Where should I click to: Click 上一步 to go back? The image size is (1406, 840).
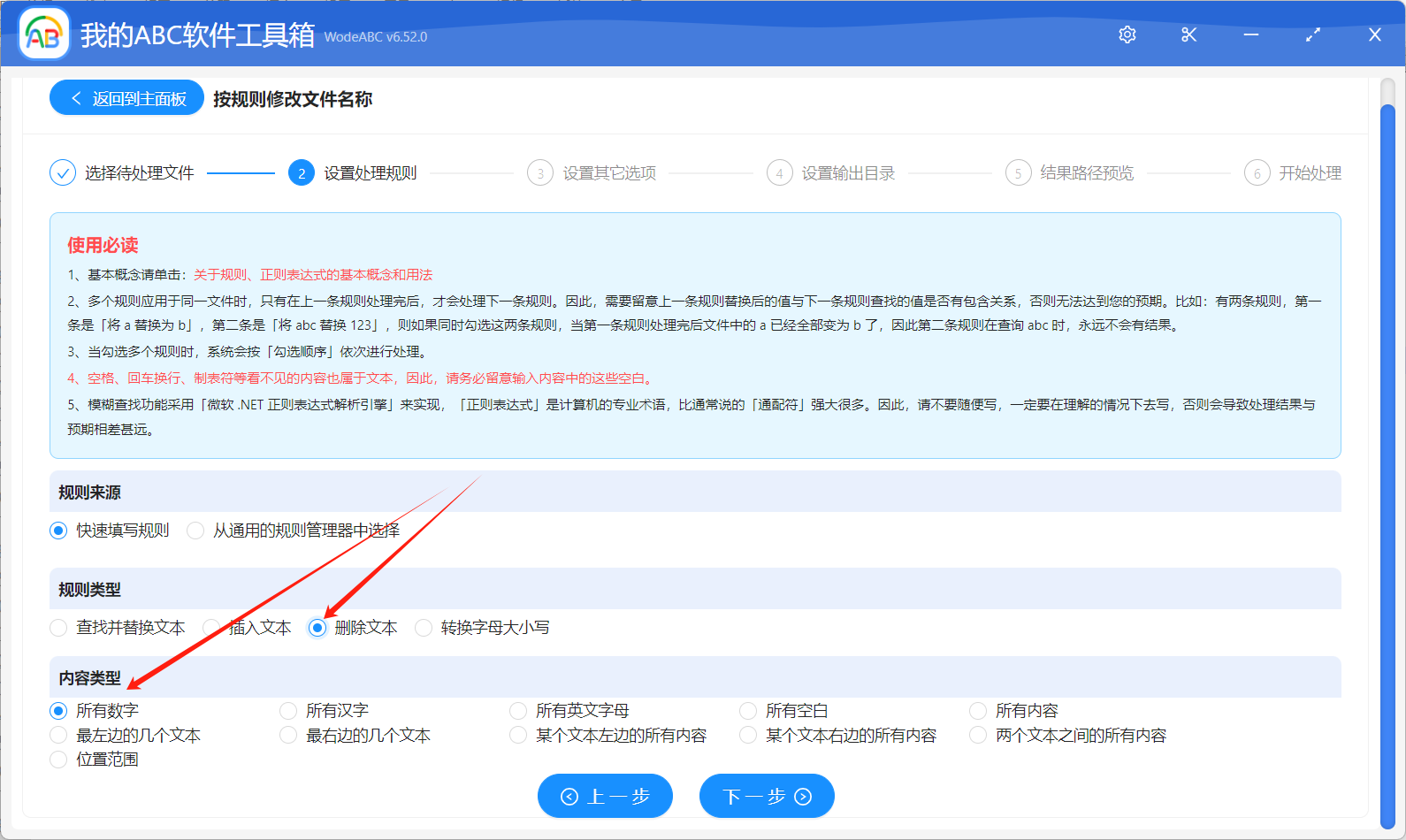pyautogui.click(x=605, y=796)
